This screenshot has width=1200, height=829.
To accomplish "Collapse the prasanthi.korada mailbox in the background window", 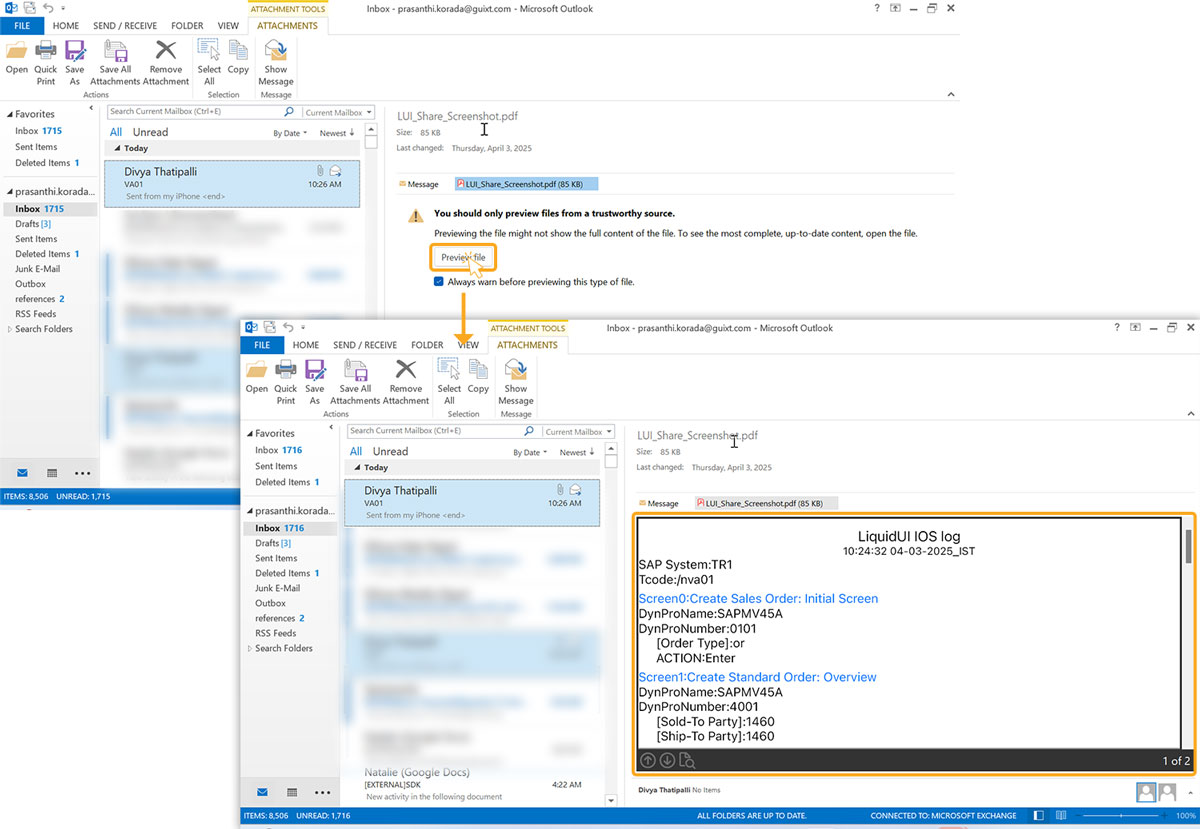I will click(9, 191).
